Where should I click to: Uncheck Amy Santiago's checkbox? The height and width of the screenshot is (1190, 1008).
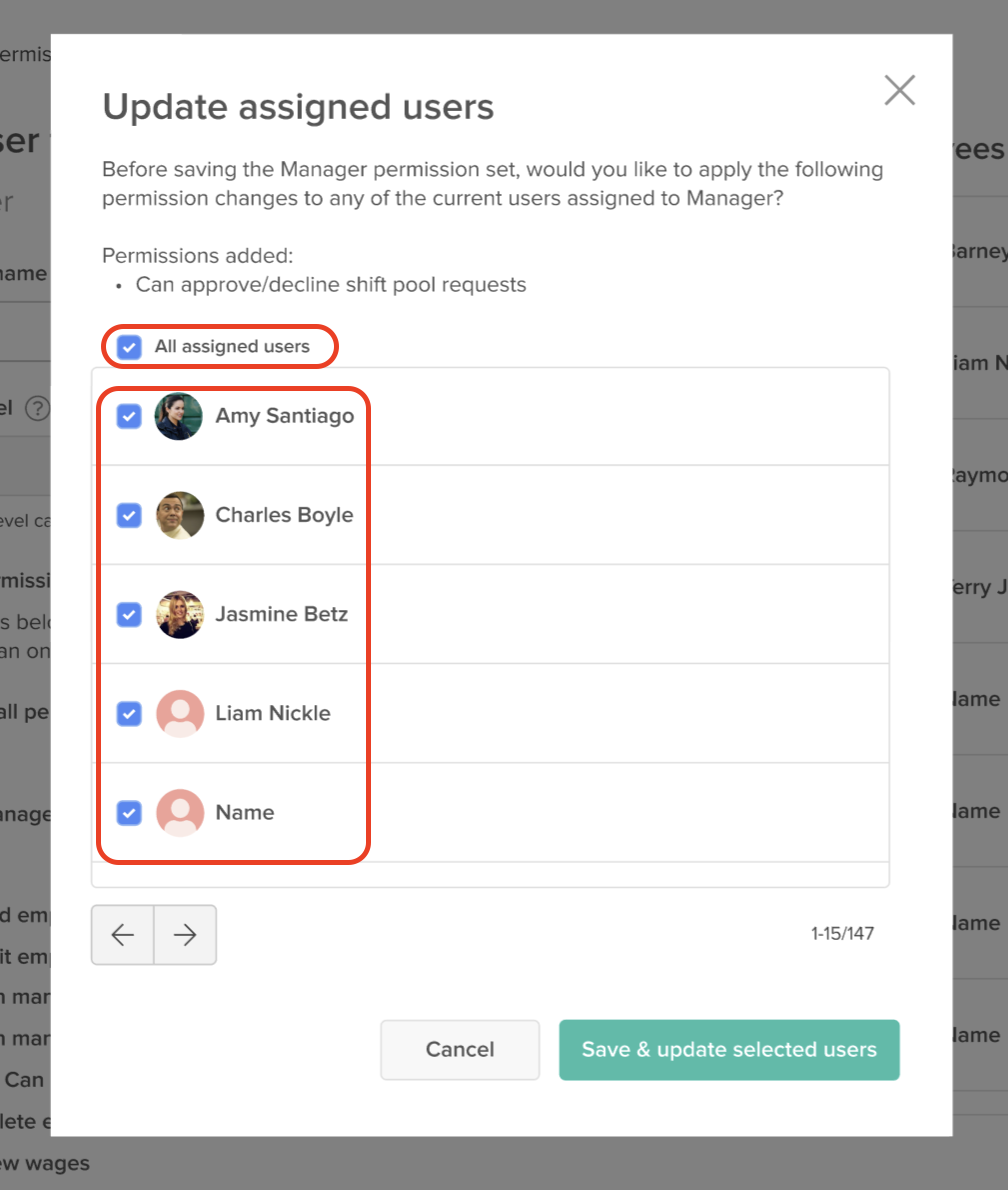coord(129,416)
